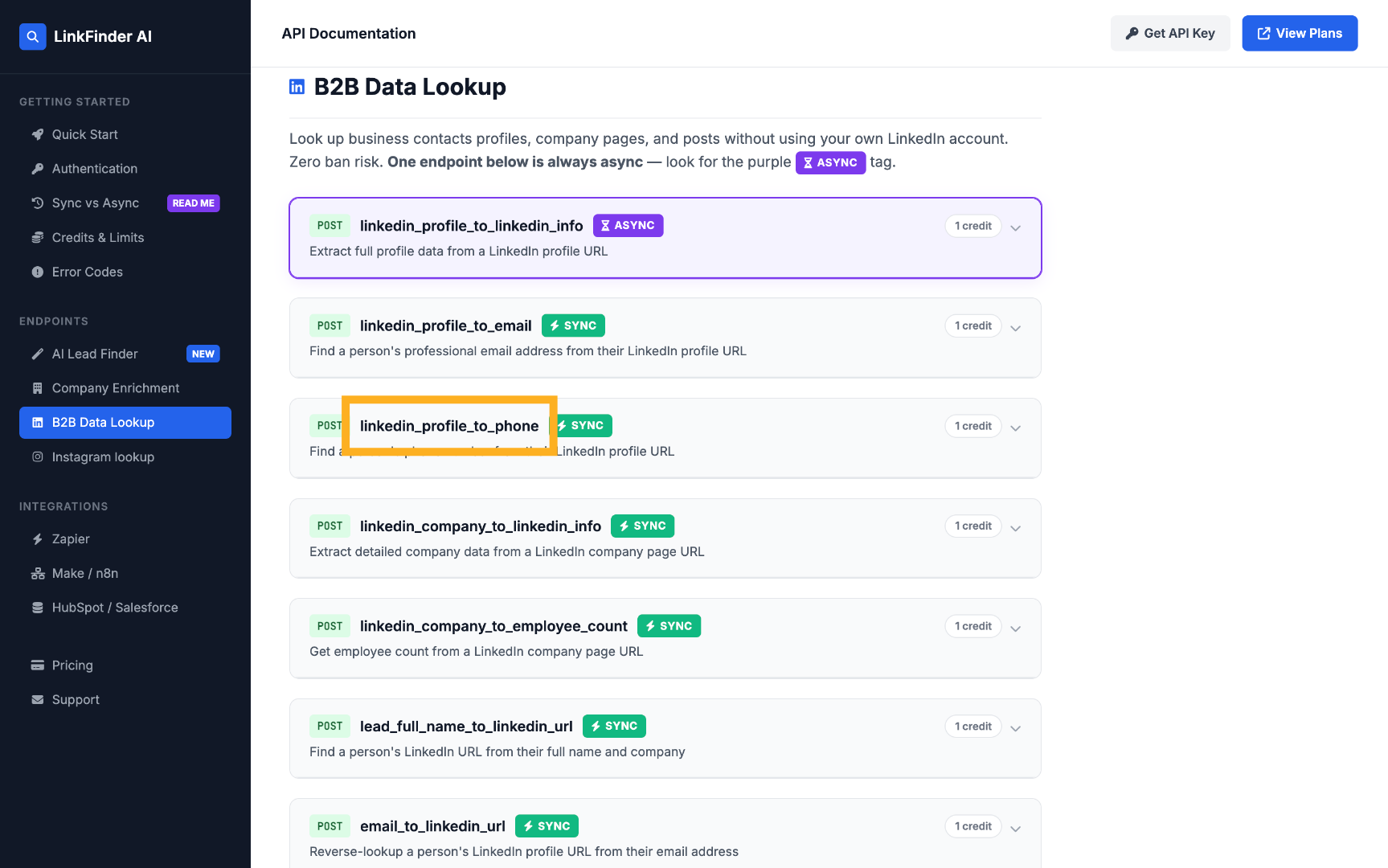Screen dimensions: 1388x868
Task: Click the HubSpot / Salesforce database icon
Action: click(x=38, y=608)
